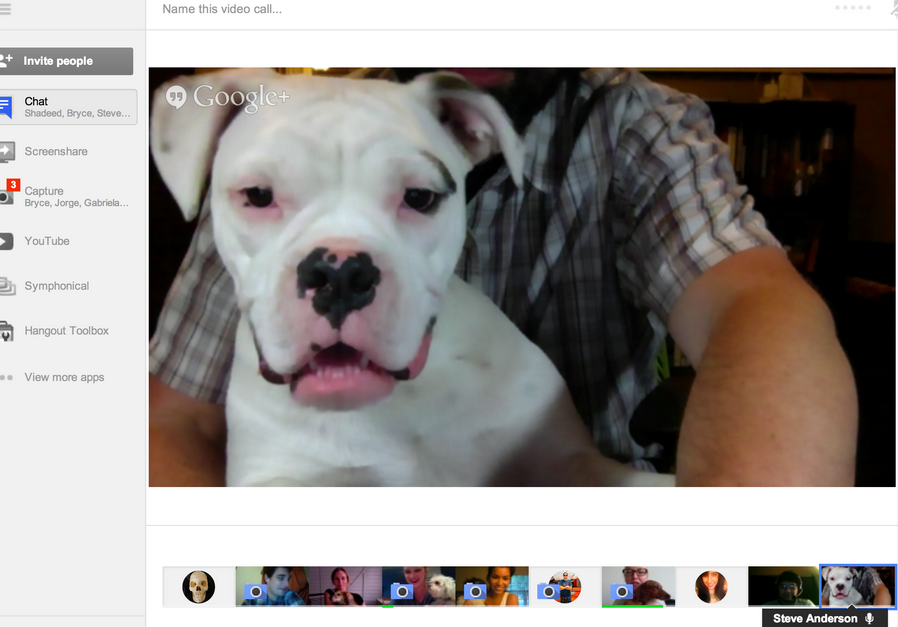This screenshot has height=627, width=898.
Task: Open the Symphonical app icon
Action: point(6,287)
